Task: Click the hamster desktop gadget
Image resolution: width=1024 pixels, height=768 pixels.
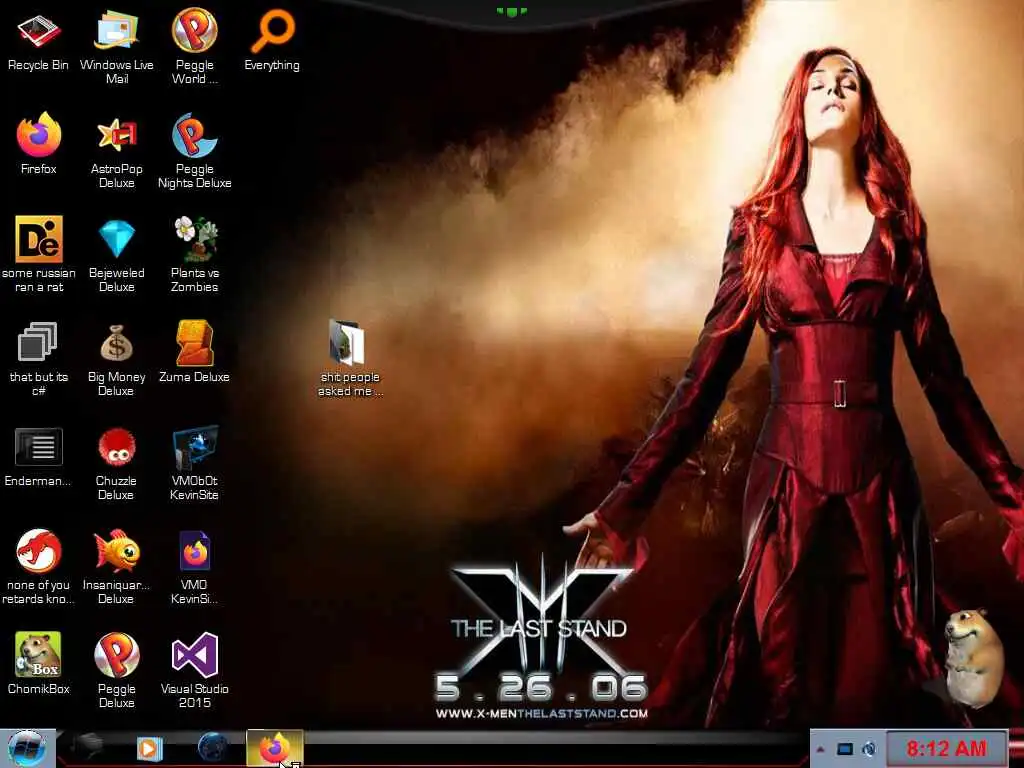Action: [973, 658]
